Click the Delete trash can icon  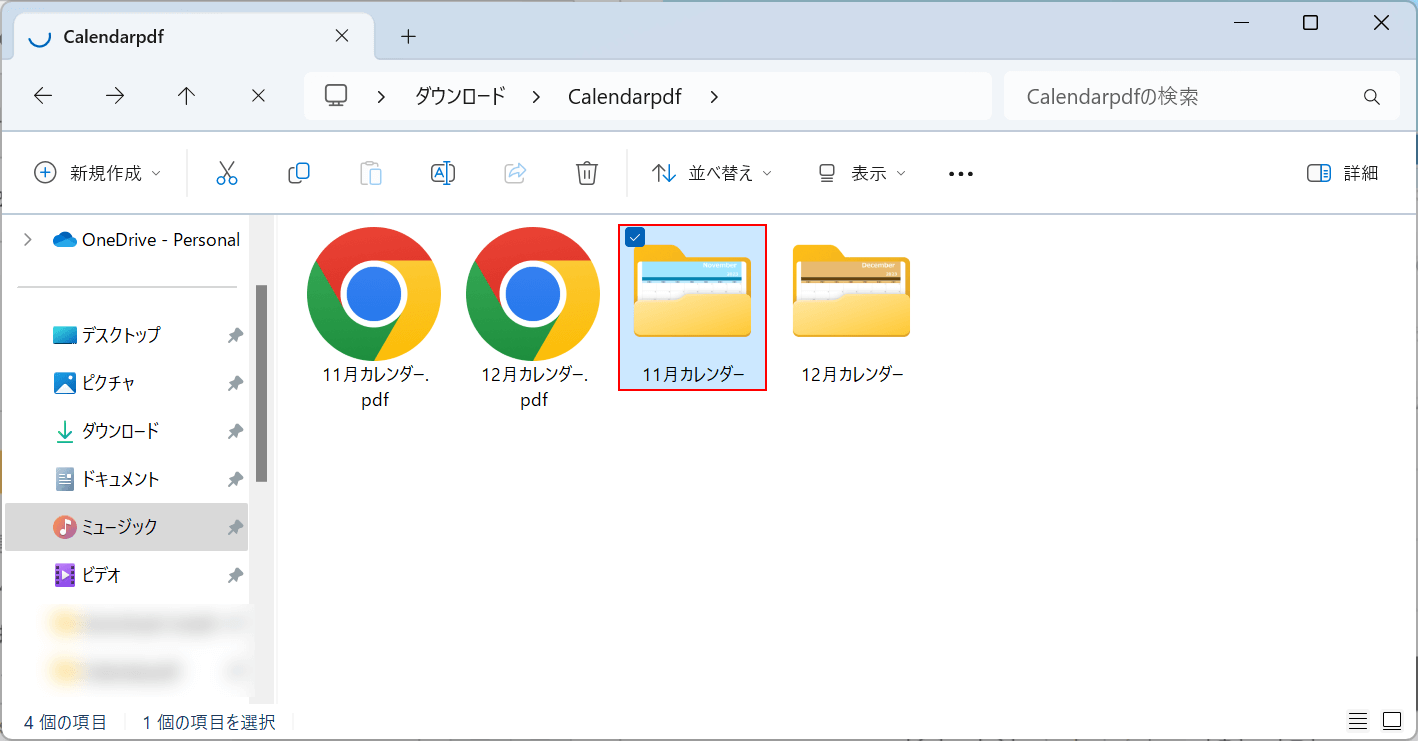click(x=587, y=173)
